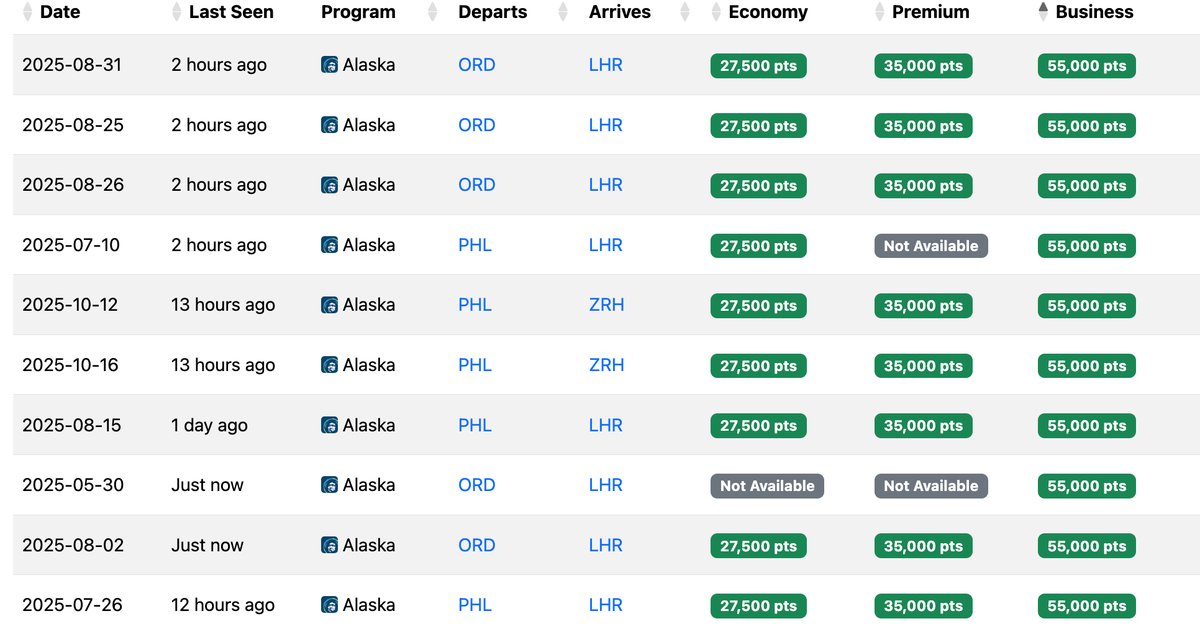Click Alaska logo in 2025-08-31 row
The height and width of the screenshot is (634, 1200).
[x=329, y=65]
